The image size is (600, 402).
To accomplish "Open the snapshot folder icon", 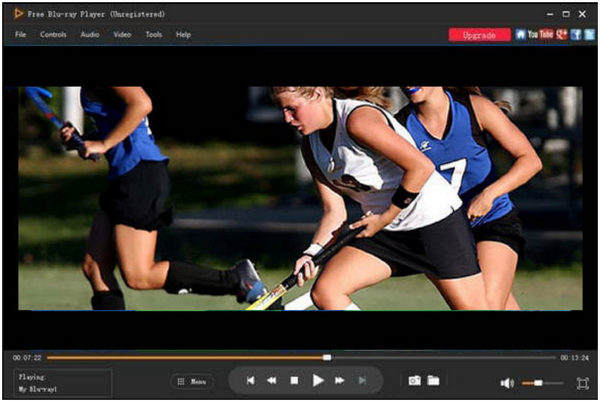I will (x=433, y=381).
